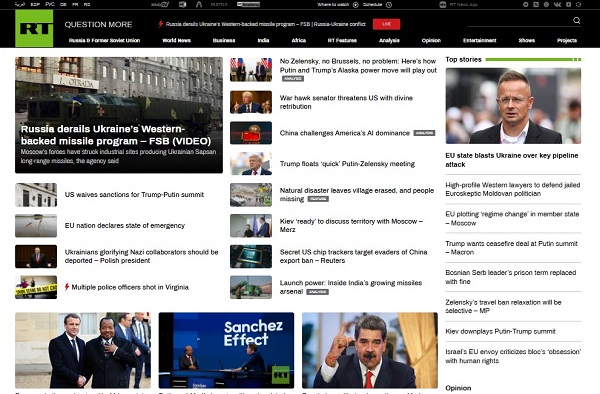The height and width of the screenshot is (394, 600).
Task: Click the Top stories Hungarian minister photo
Action: click(x=513, y=106)
